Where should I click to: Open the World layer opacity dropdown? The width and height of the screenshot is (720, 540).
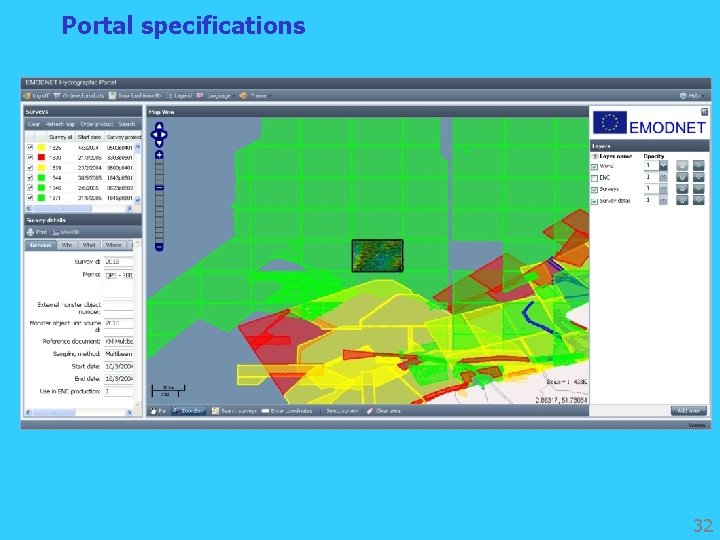coord(663,166)
